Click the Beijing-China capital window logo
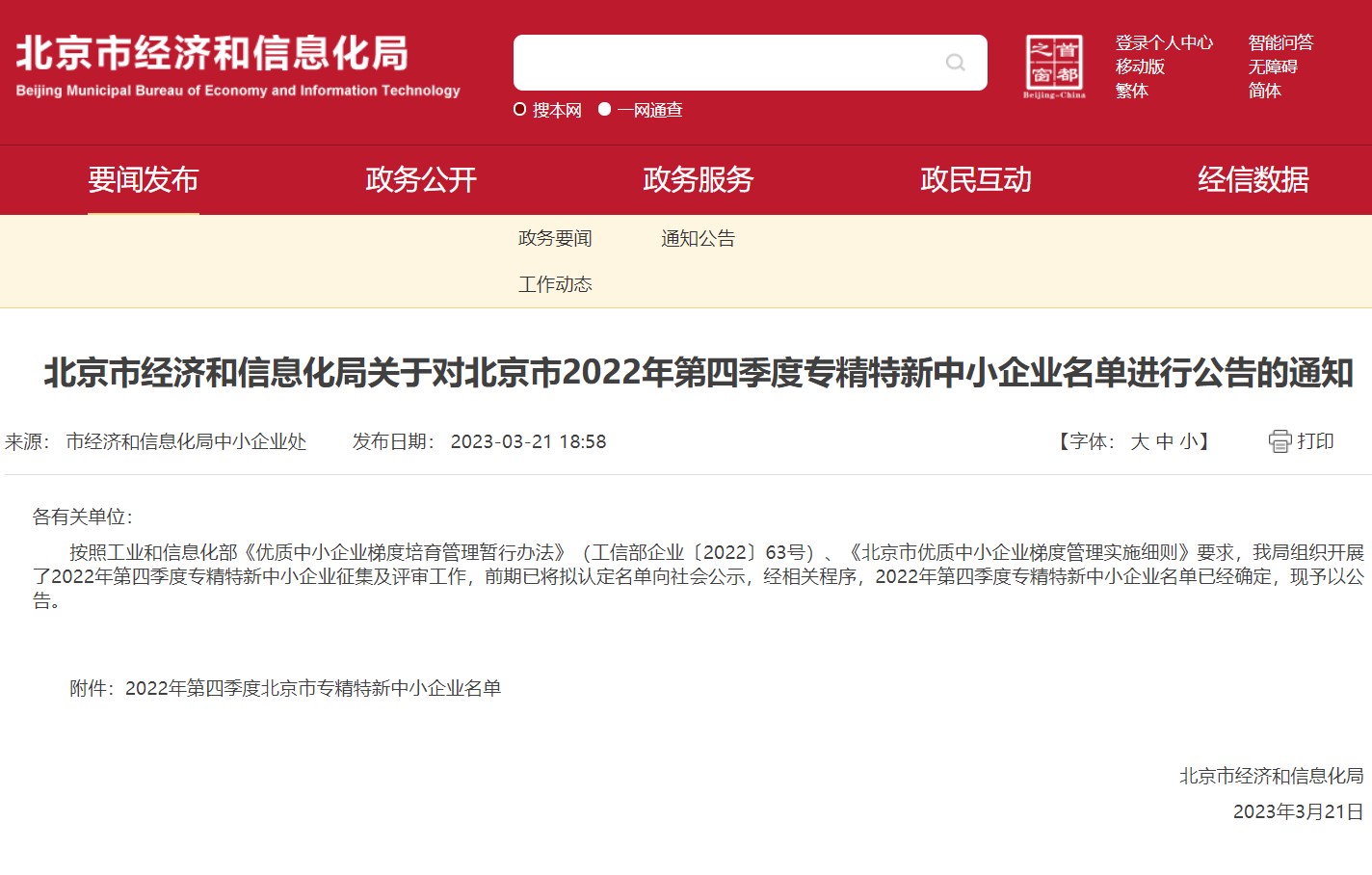Screen dimensions: 1372x875 tap(1054, 66)
